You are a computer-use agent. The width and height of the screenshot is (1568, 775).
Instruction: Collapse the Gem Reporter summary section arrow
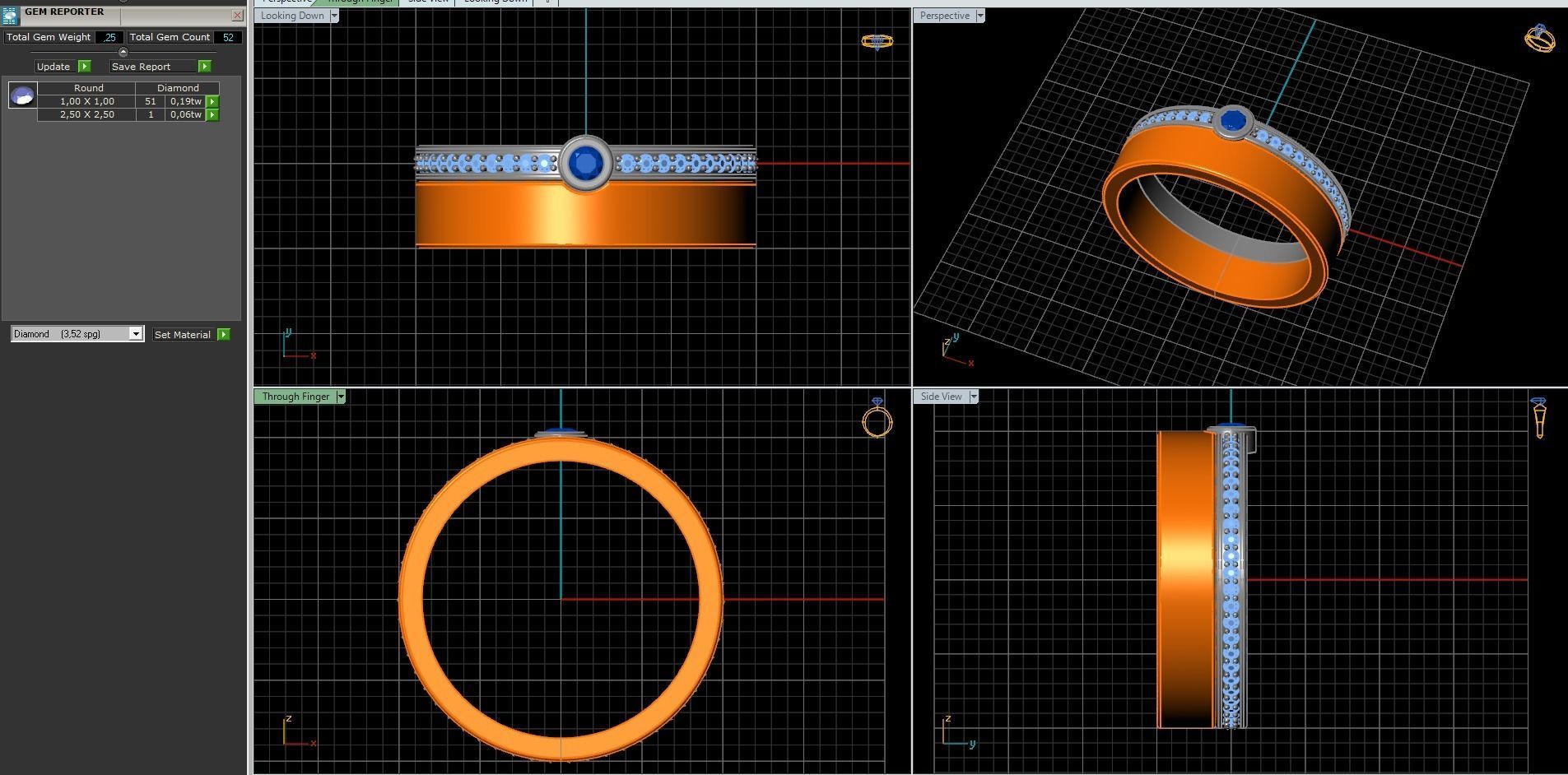click(x=123, y=52)
